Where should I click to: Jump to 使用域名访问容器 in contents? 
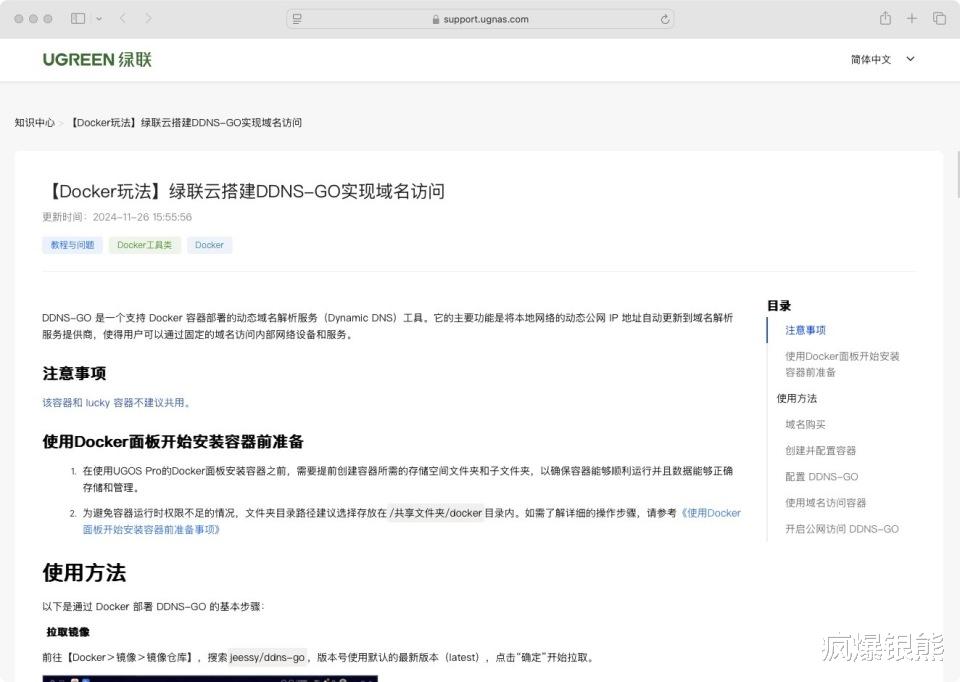(825, 503)
